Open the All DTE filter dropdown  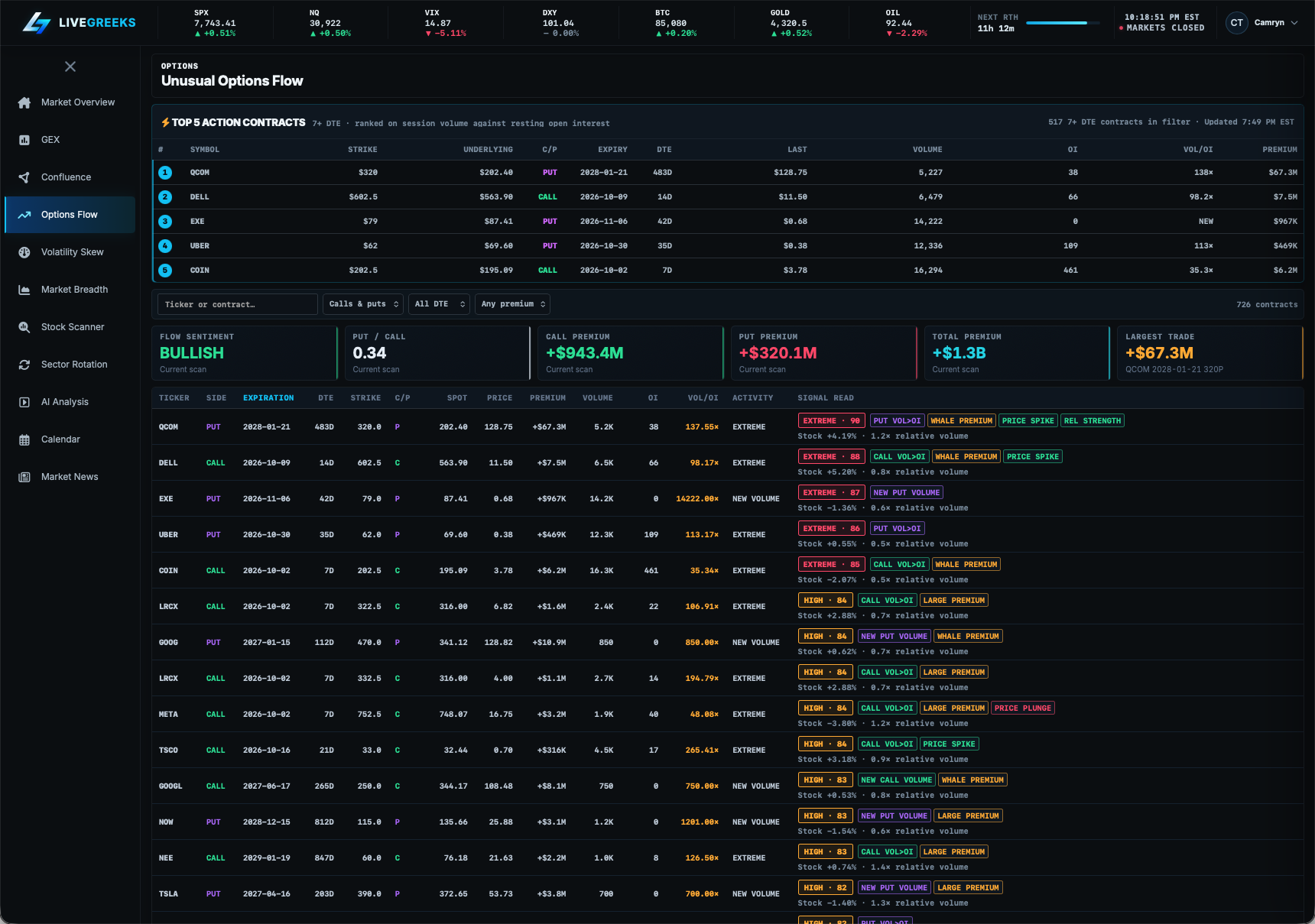coord(439,304)
